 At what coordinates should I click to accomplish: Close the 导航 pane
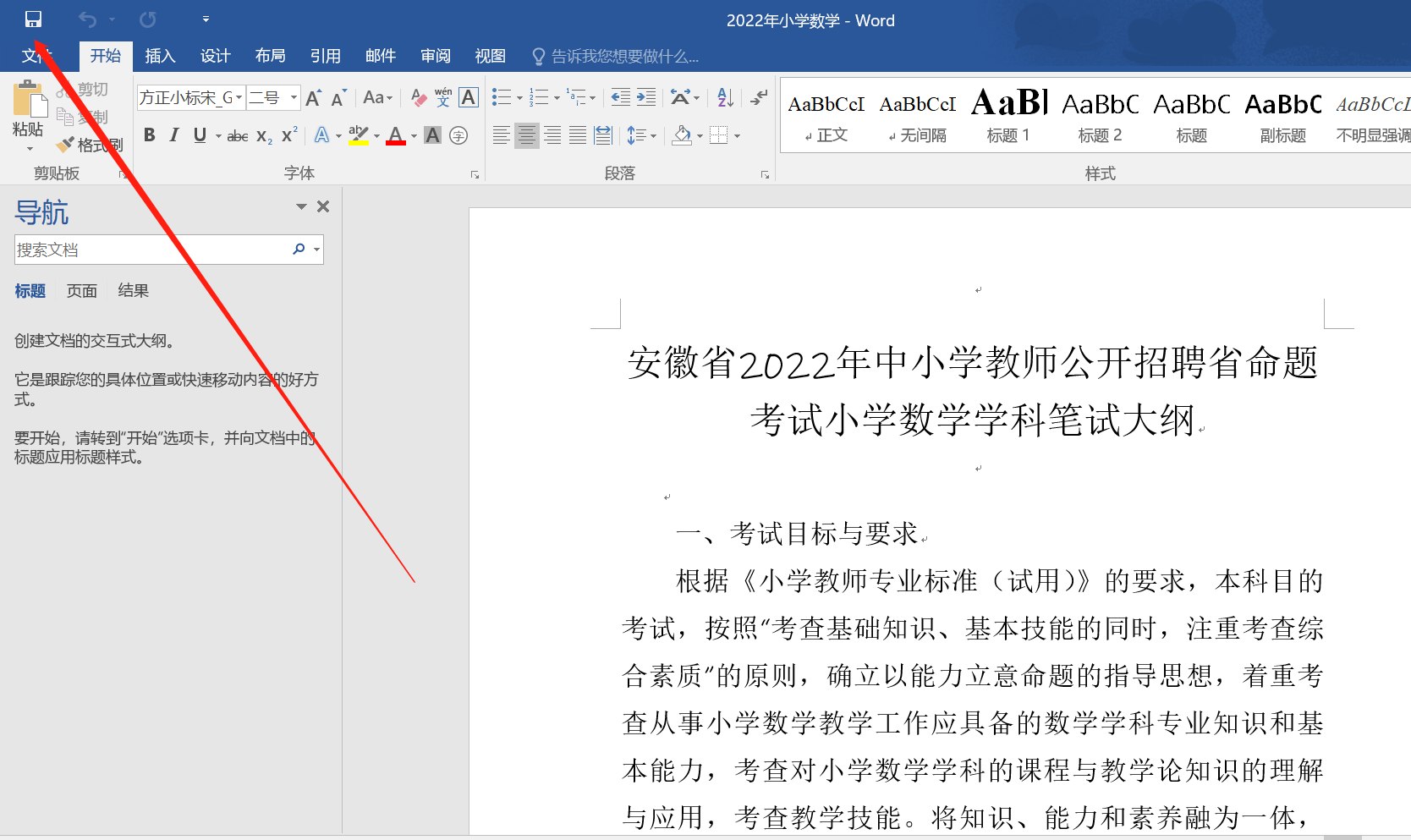323,206
